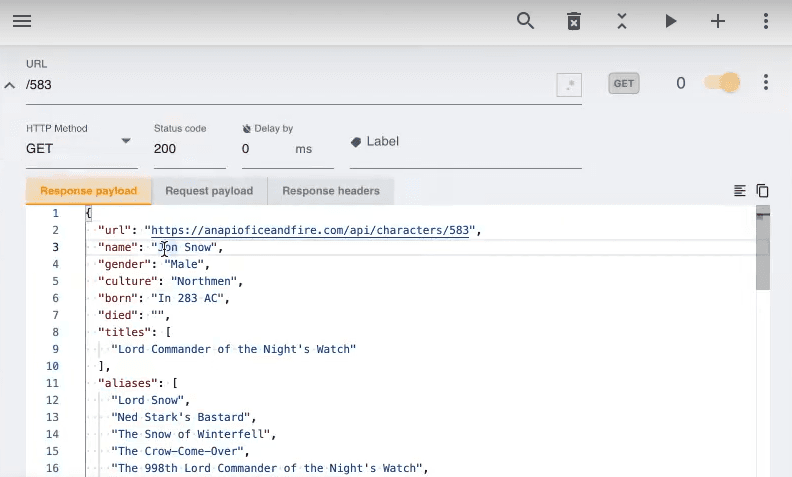Image resolution: width=792 pixels, height=477 pixels.
Task: Click line number 1 in the editor gutter
Action: 56,213
